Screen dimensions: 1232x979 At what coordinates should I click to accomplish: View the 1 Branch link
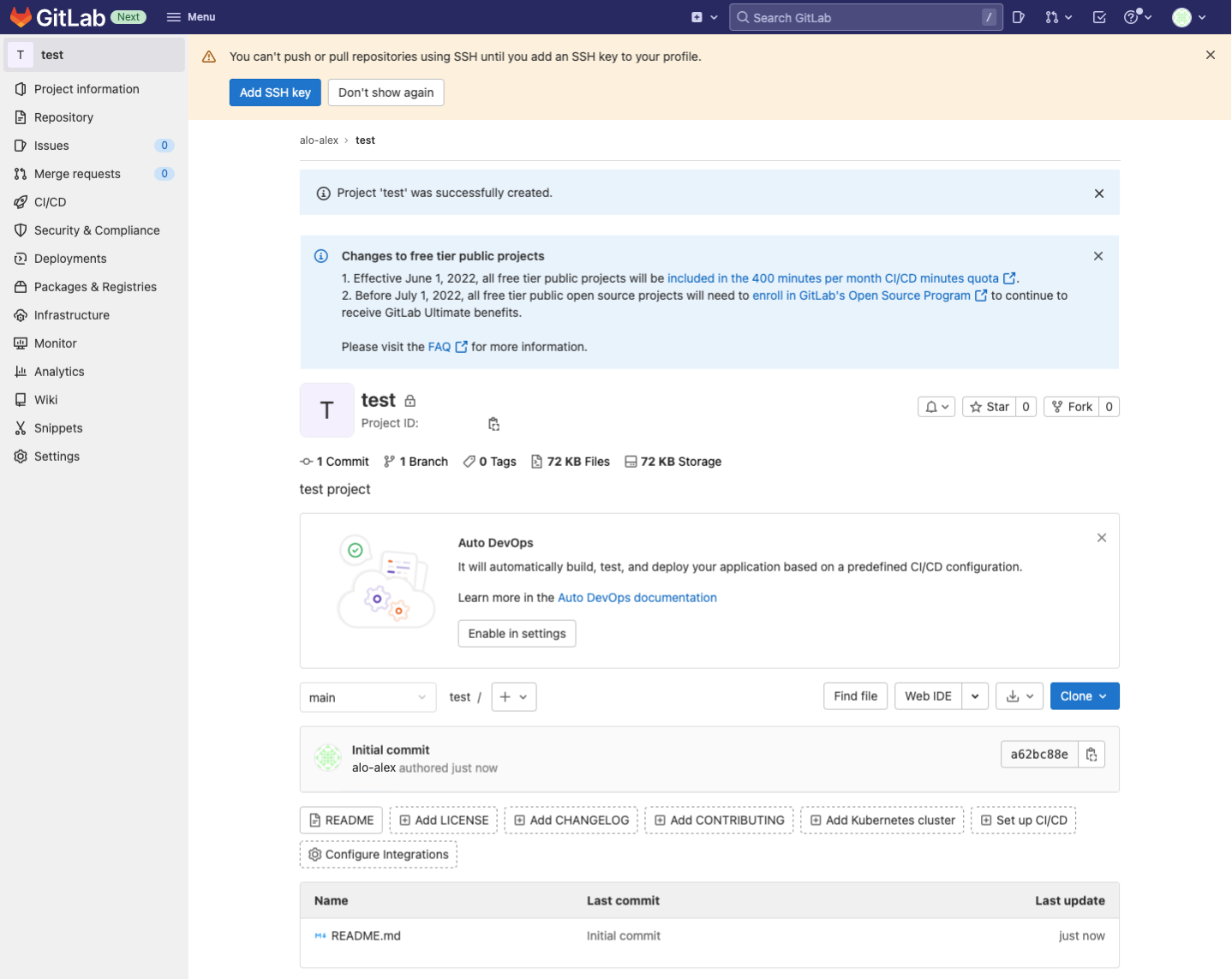(x=416, y=462)
